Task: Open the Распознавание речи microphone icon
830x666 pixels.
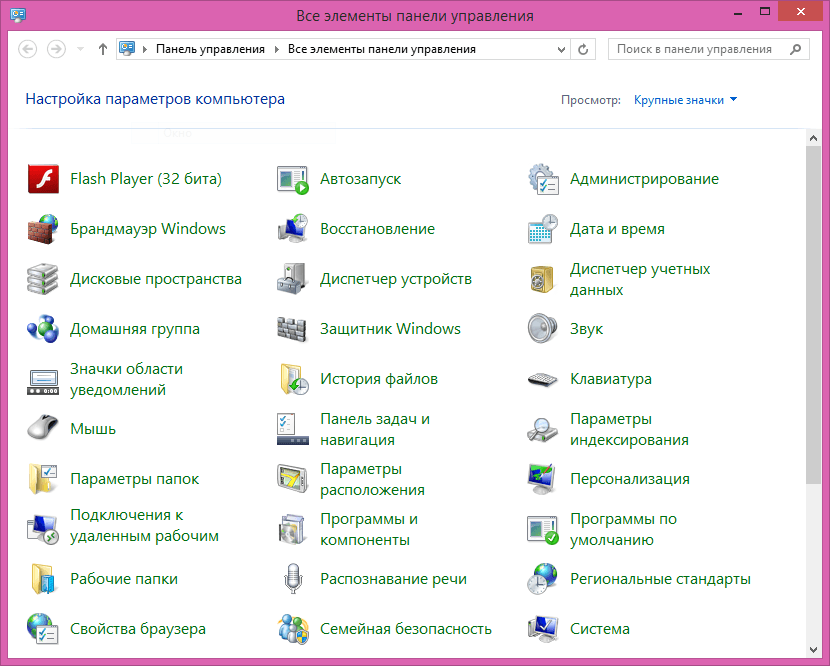Action: pyautogui.click(x=293, y=579)
